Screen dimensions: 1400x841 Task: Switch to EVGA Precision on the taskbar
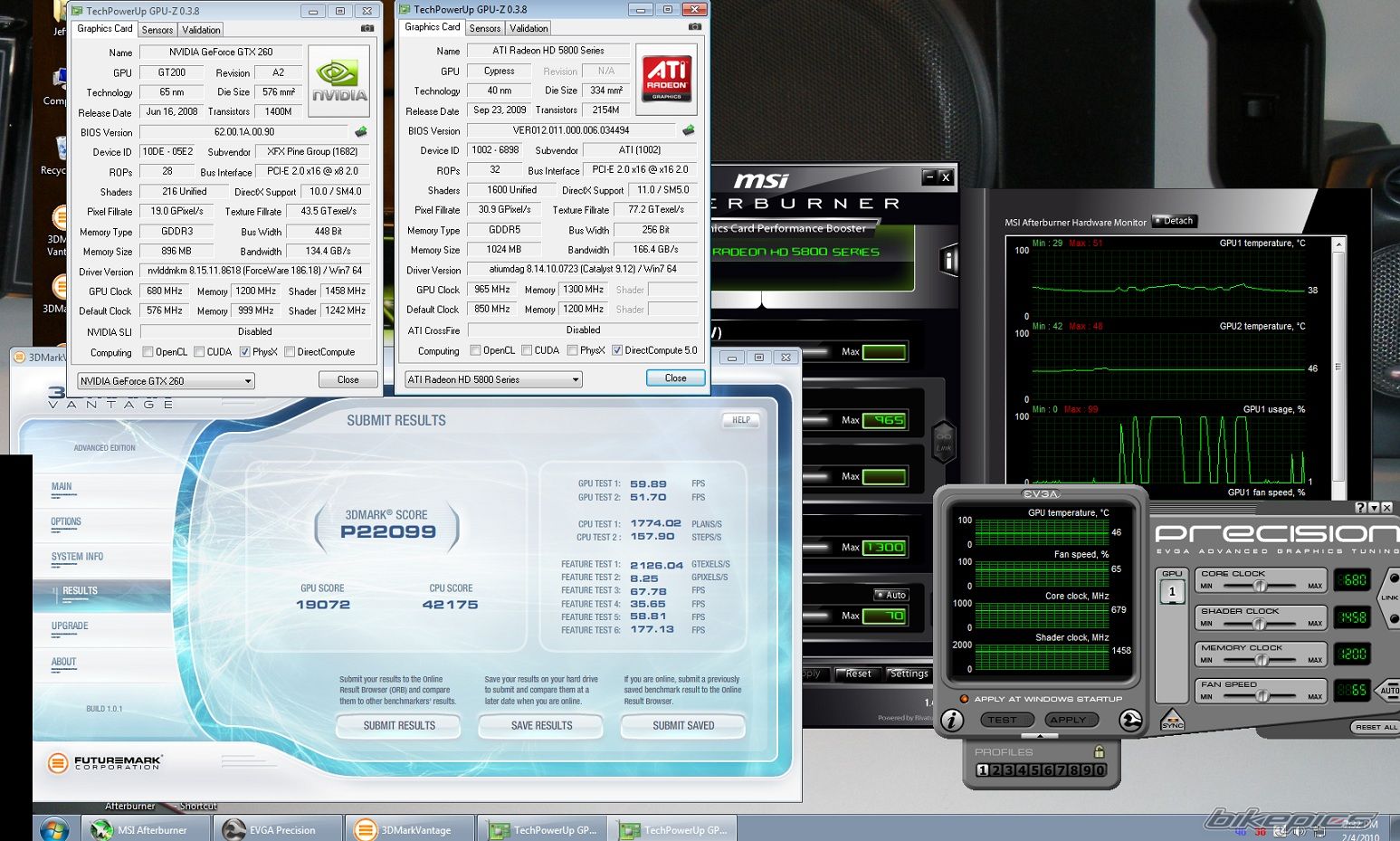coord(278,829)
